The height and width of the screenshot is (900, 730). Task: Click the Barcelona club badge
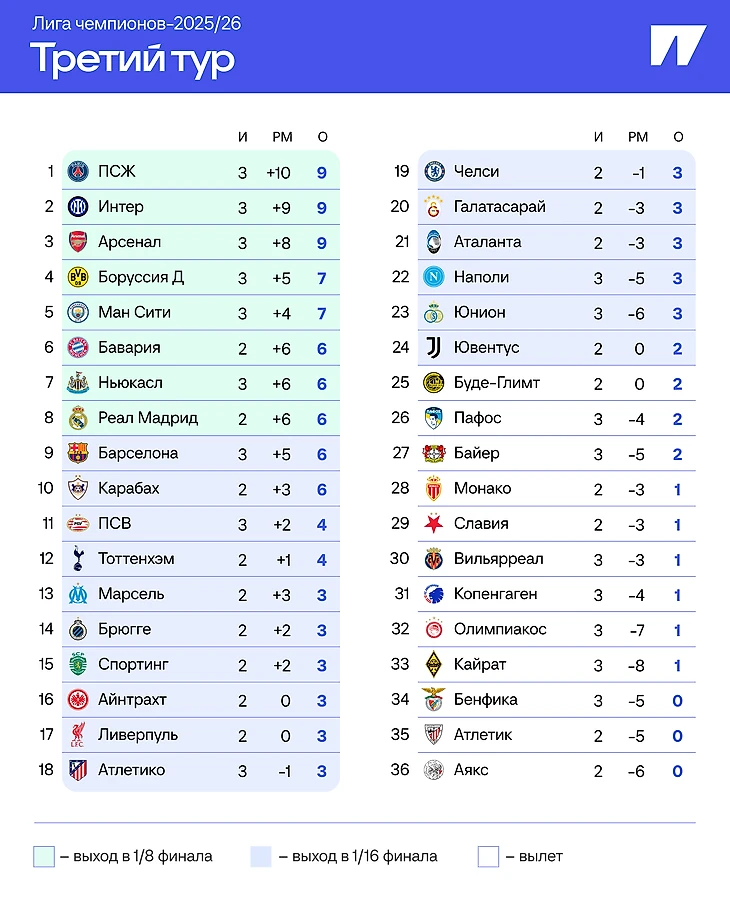tap(78, 453)
